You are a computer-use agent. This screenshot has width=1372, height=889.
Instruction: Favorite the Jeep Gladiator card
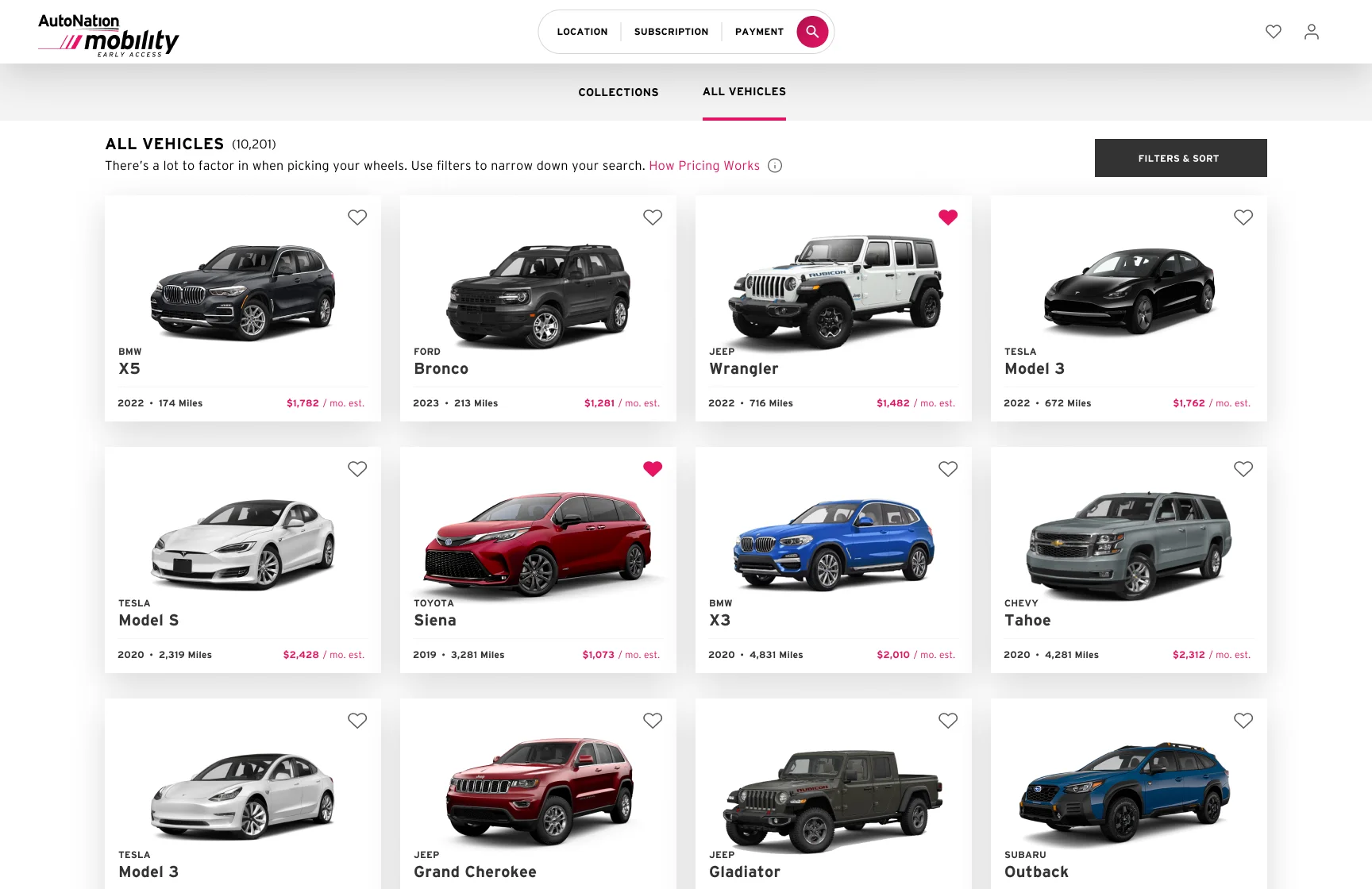[948, 721]
